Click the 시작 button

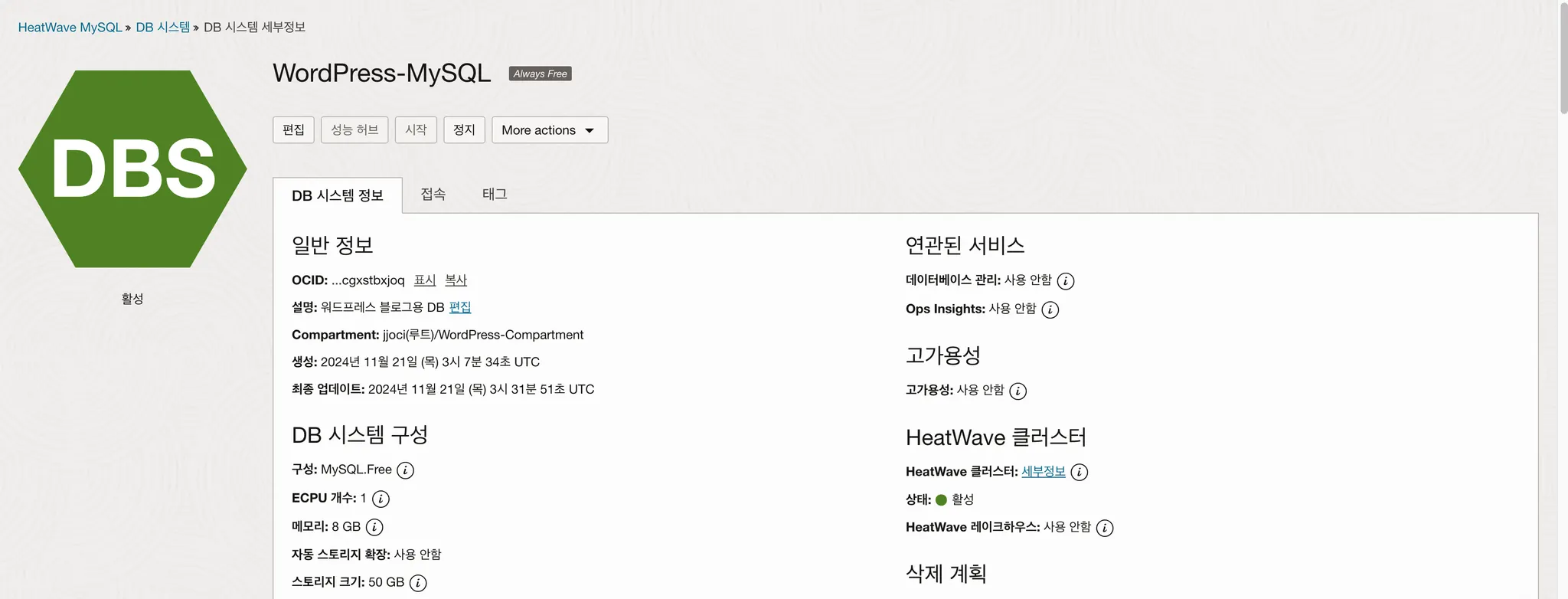pos(416,130)
